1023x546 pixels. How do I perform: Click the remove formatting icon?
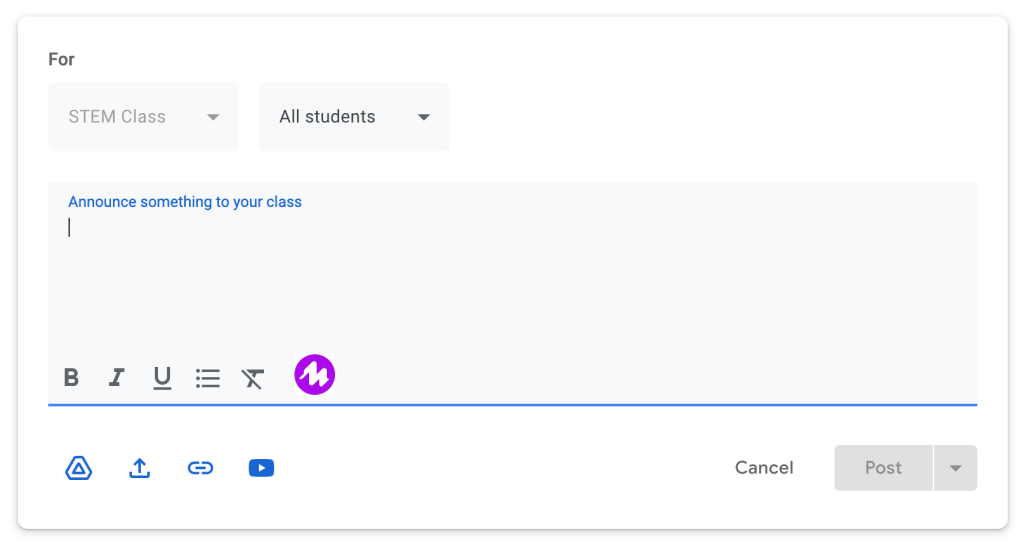[x=253, y=378]
